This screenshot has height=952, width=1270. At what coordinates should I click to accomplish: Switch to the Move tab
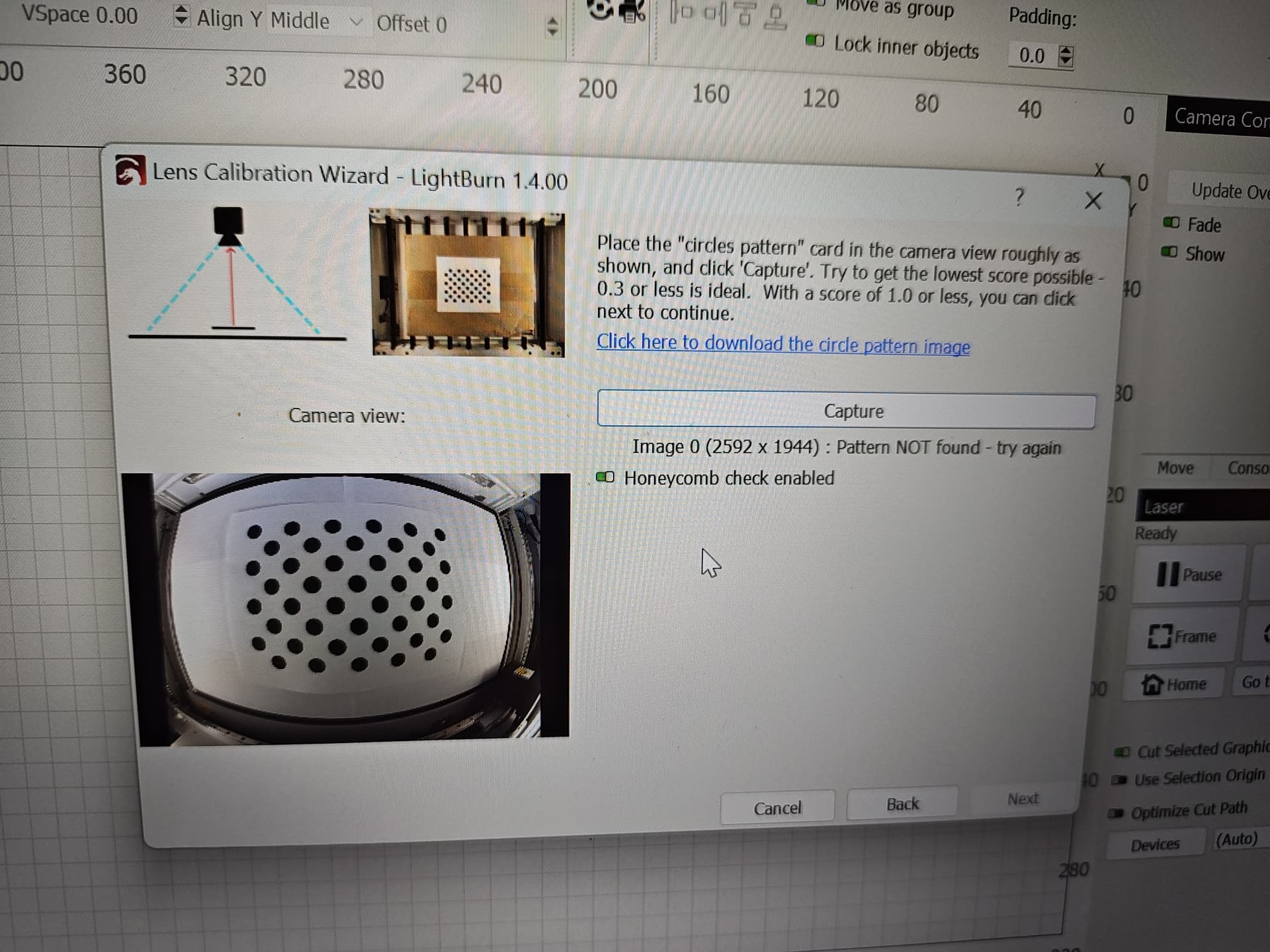(1175, 468)
